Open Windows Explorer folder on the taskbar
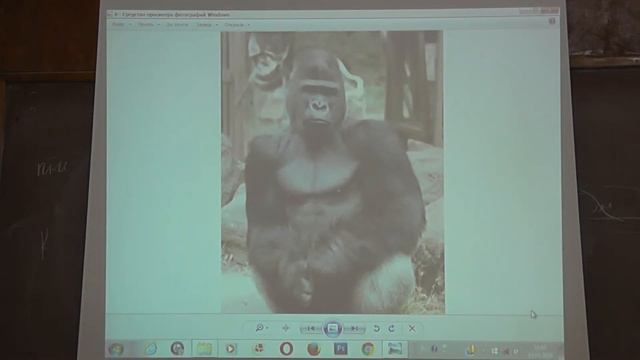 coord(204,349)
